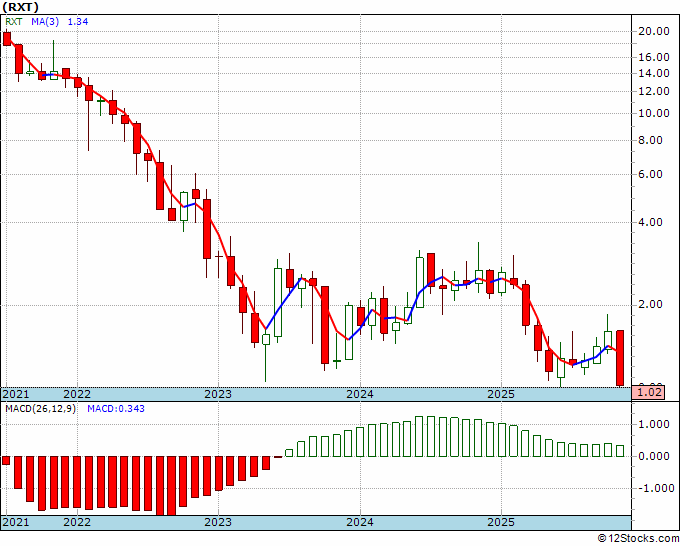Click 2022 on the price chart time axis
The width and height of the screenshot is (680, 546).
[x=77, y=394]
